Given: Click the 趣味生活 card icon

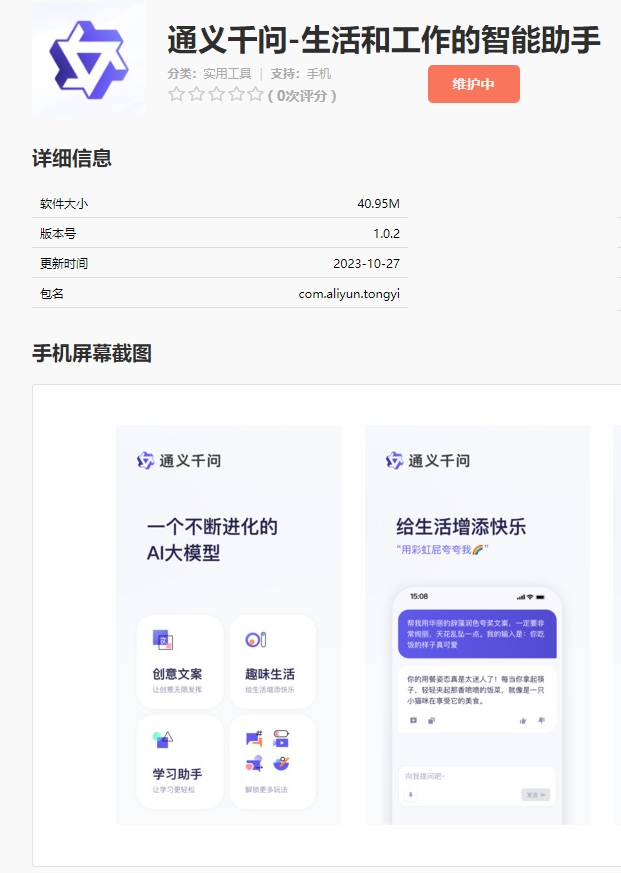Looking at the screenshot, I should click(256, 640).
